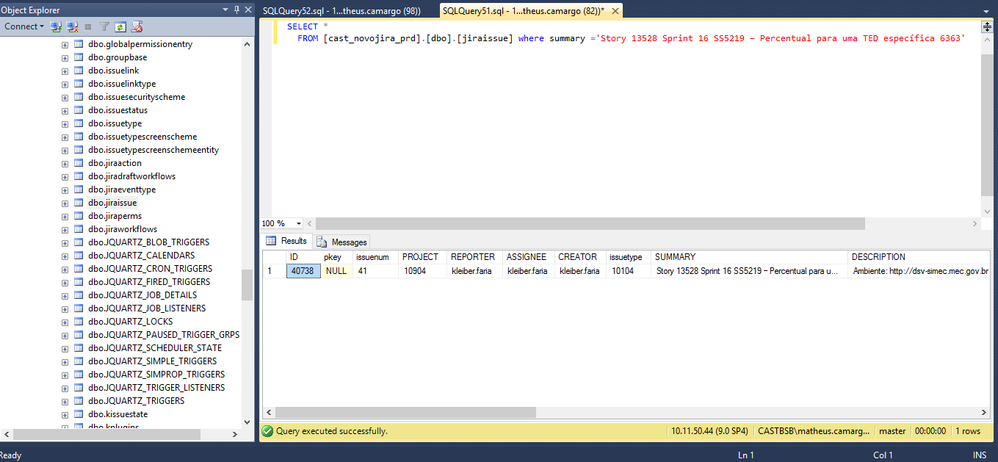Click the table icon beside dbo.kissuestate
Screen dimensions: 998x462
pos(79,414)
